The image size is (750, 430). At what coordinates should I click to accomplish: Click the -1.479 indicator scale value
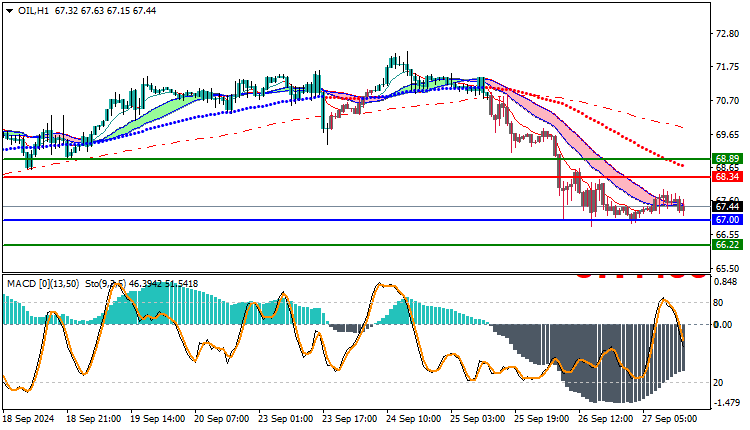tap(727, 403)
